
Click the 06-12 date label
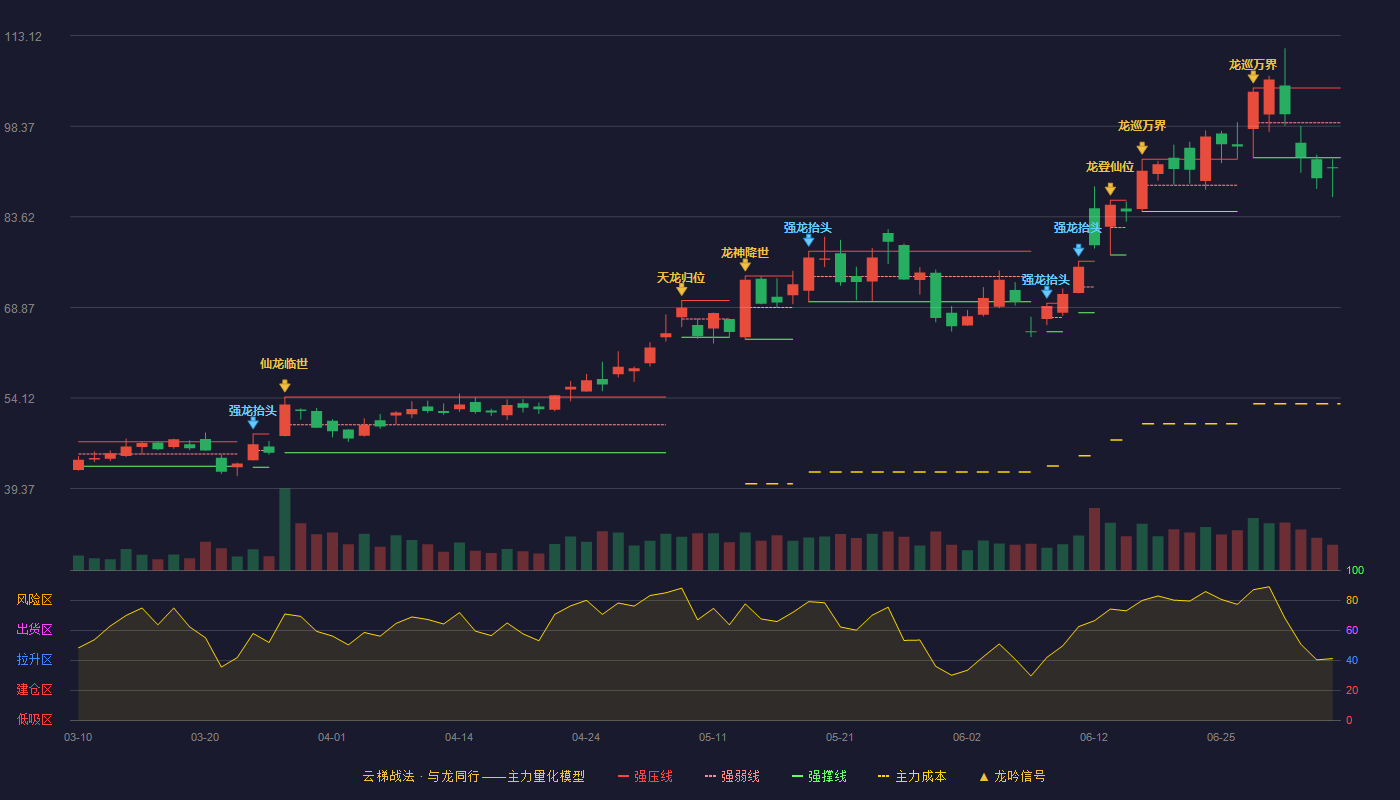(1094, 737)
